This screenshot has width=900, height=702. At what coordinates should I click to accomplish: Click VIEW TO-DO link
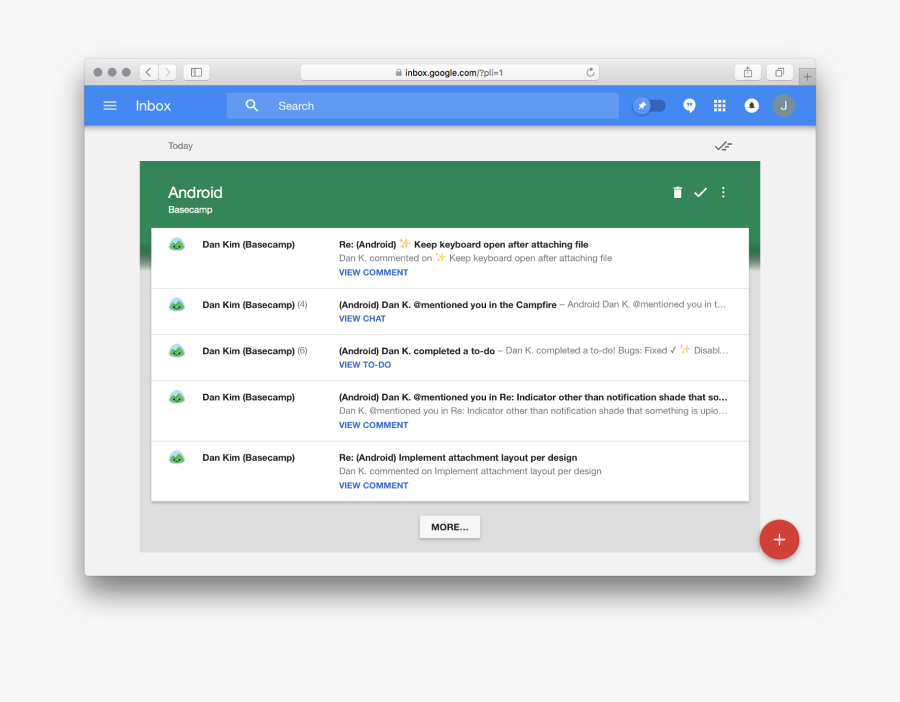(x=365, y=365)
